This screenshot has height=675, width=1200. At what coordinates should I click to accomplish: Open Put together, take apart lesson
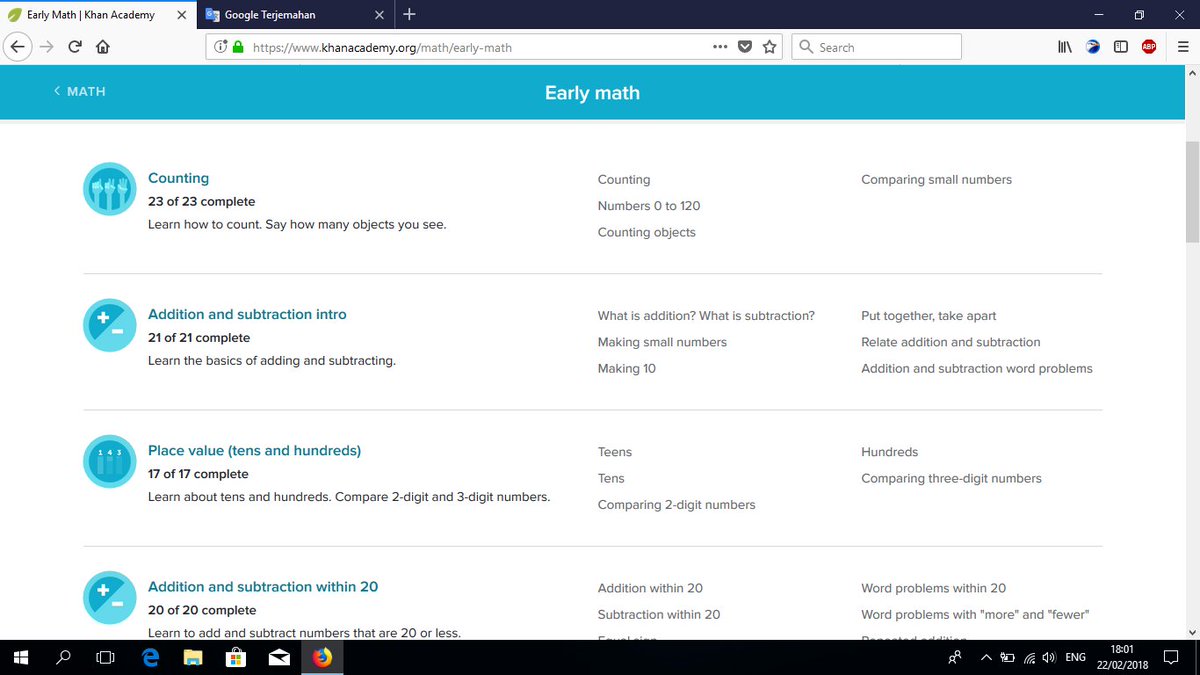(928, 316)
